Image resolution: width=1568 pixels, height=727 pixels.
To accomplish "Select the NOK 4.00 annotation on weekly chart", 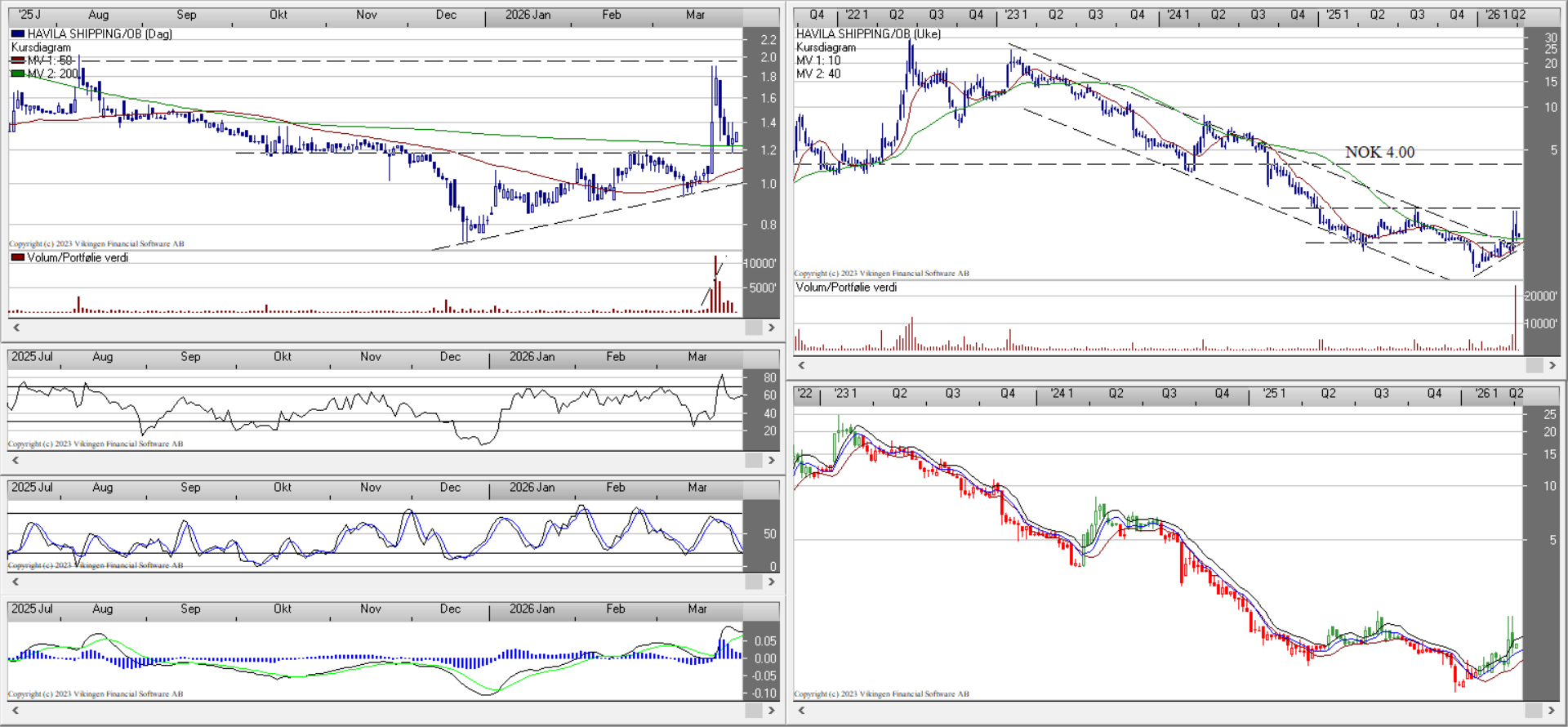I will 1379,153.
